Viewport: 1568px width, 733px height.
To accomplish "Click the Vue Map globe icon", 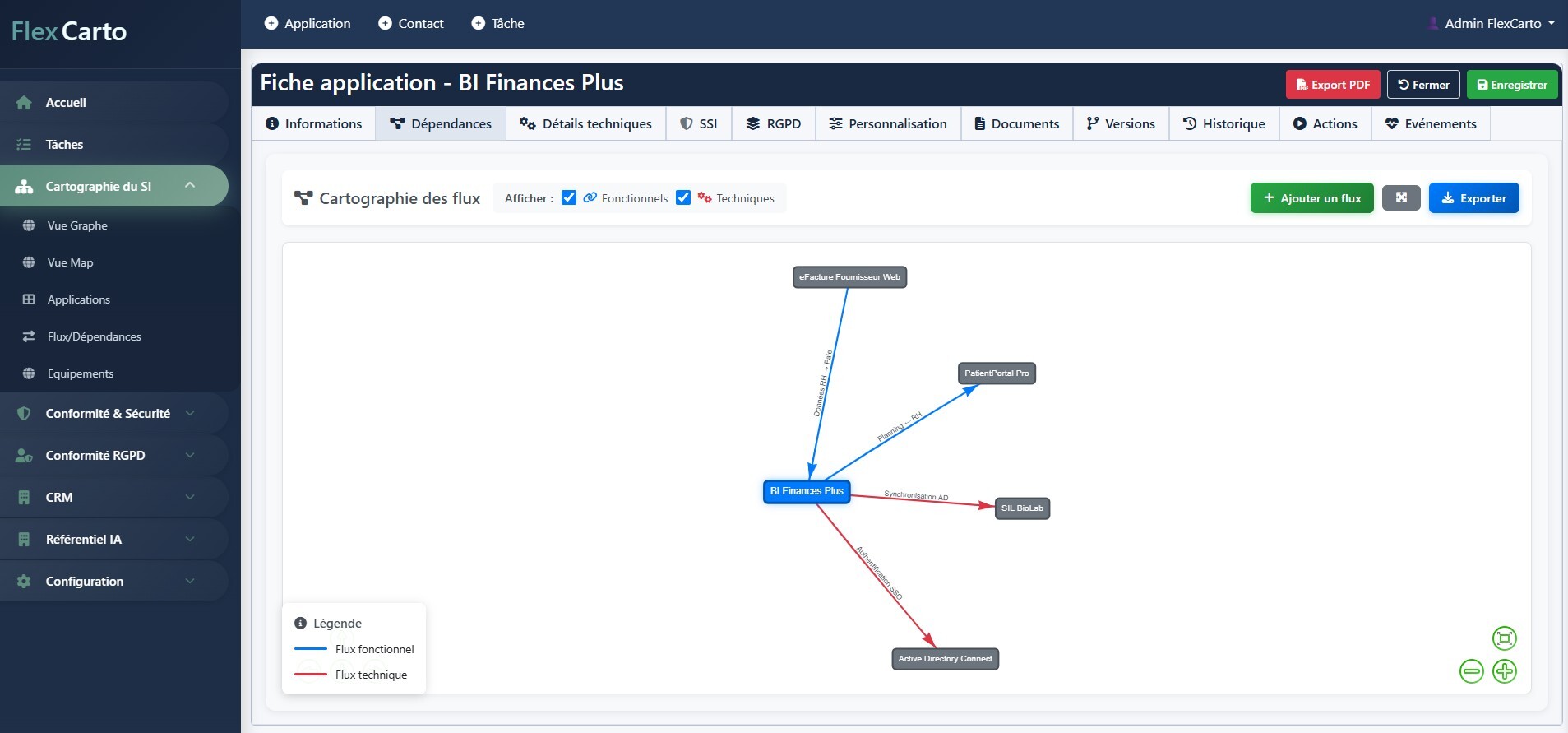I will coord(29,262).
